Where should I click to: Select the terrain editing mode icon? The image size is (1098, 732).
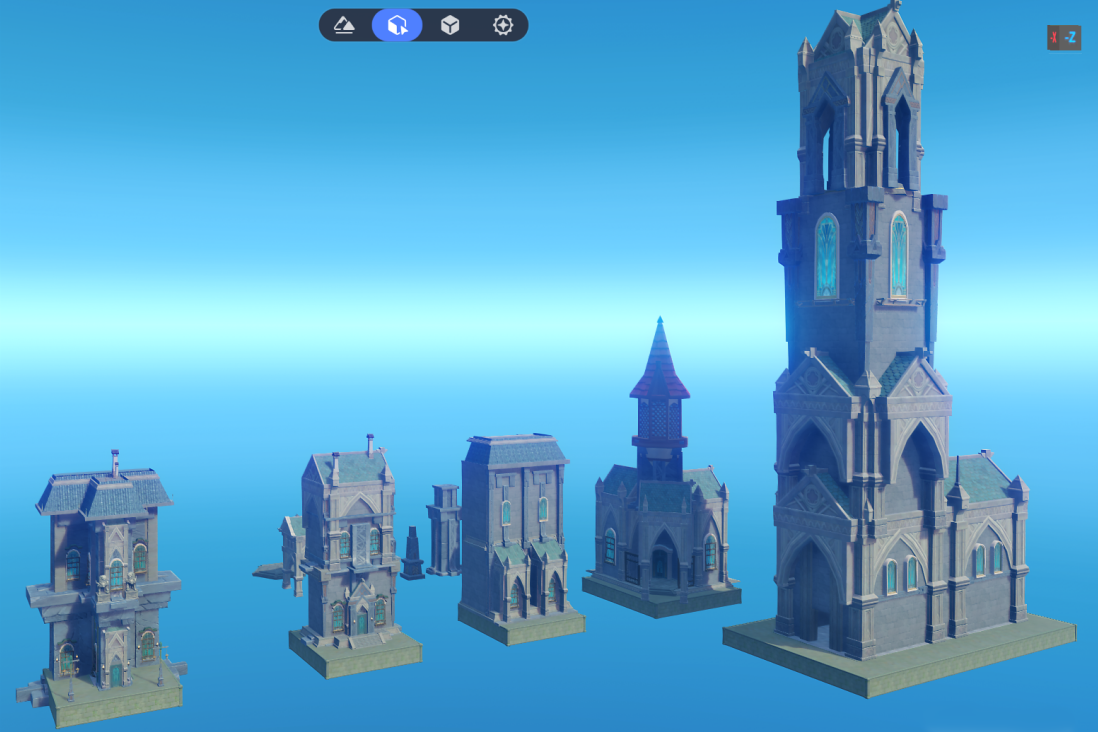click(x=345, y=25)
